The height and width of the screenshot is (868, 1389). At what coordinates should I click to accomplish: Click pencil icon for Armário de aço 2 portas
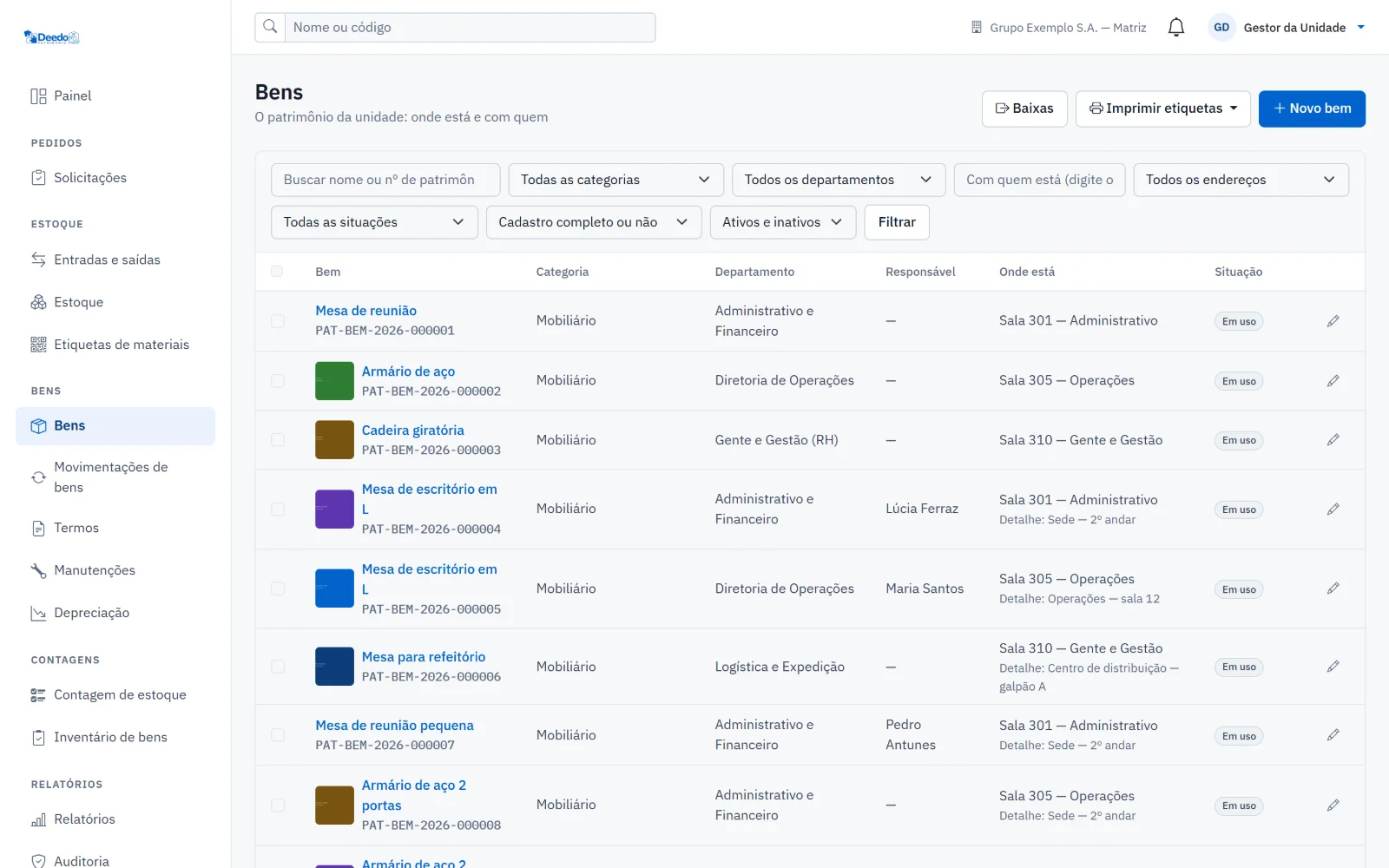click(x=1333, y=806)
